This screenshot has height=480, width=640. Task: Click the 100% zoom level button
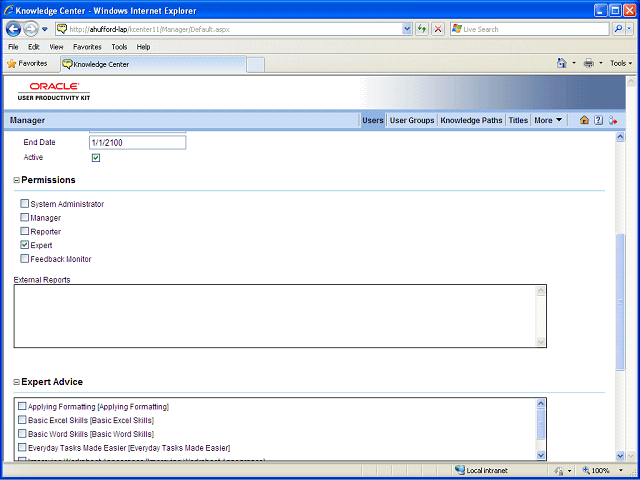[596, 471]
